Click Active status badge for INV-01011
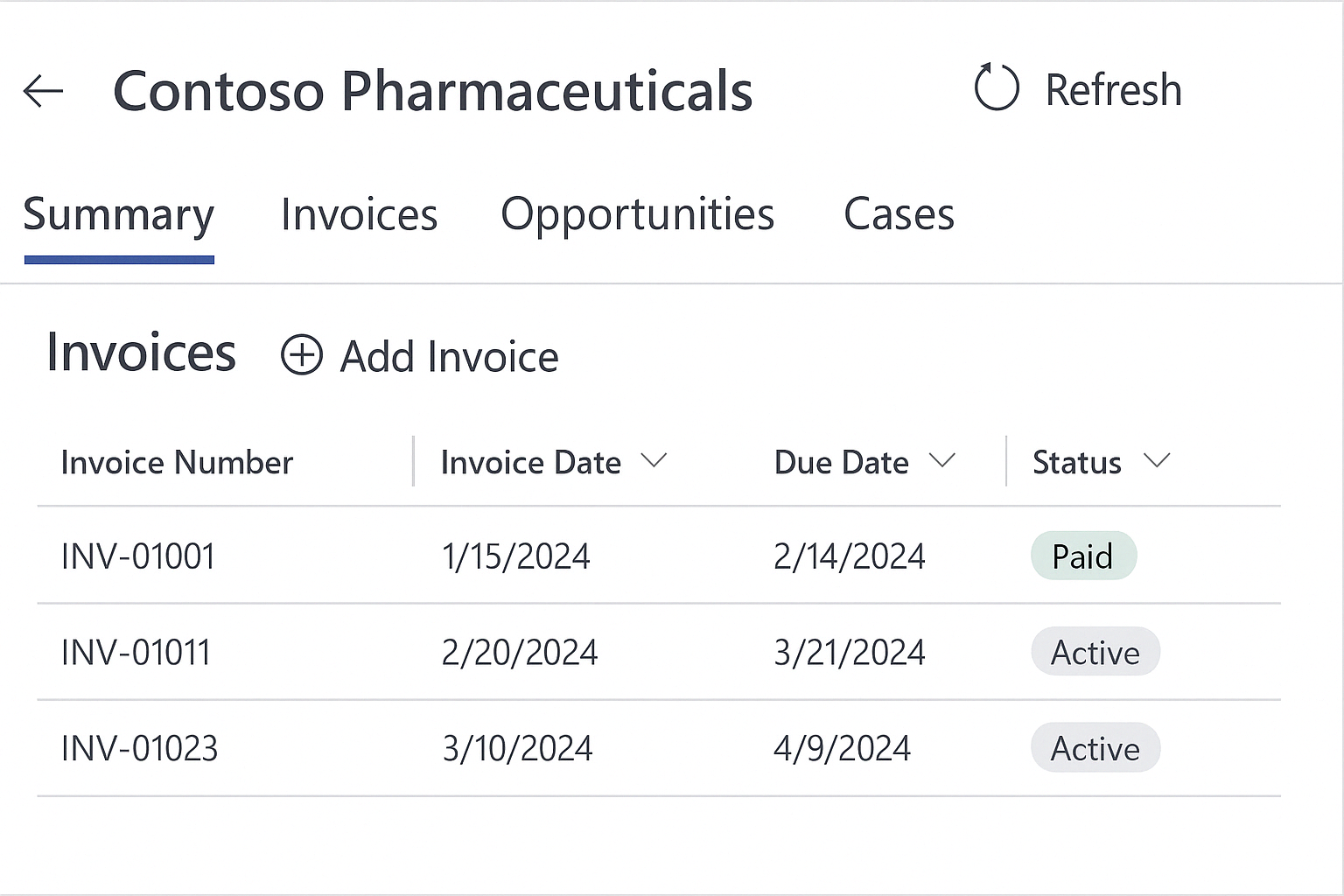 pyautogui.click(x=1095, y=652)
